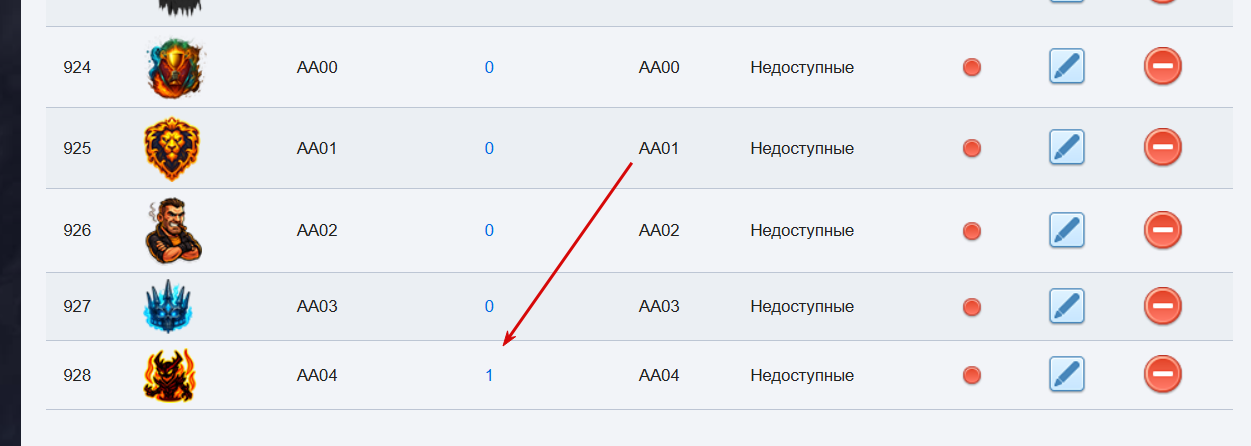Image resolution: width=1251 pixels, height=446 pixels.
Task: Click the '0' count link in row 926
Action: point(489,231)
